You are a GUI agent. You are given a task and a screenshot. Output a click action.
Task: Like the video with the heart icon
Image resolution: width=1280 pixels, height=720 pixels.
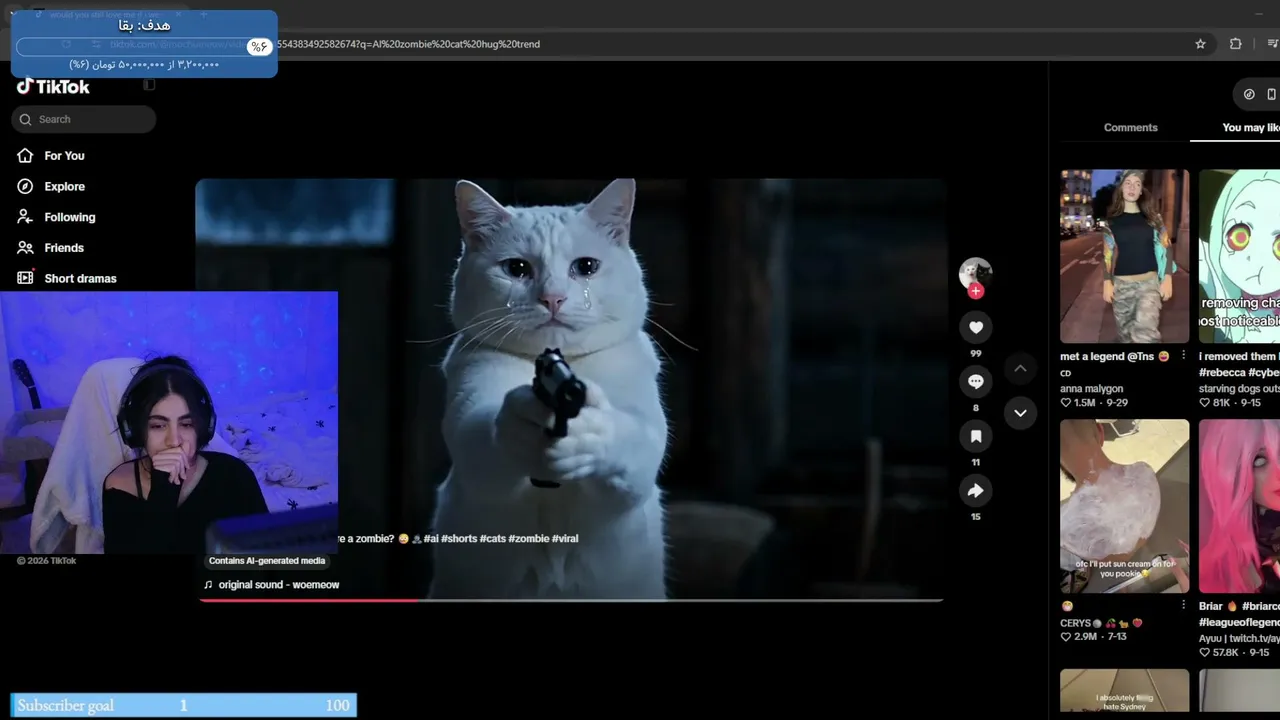[x=976, y=327]
